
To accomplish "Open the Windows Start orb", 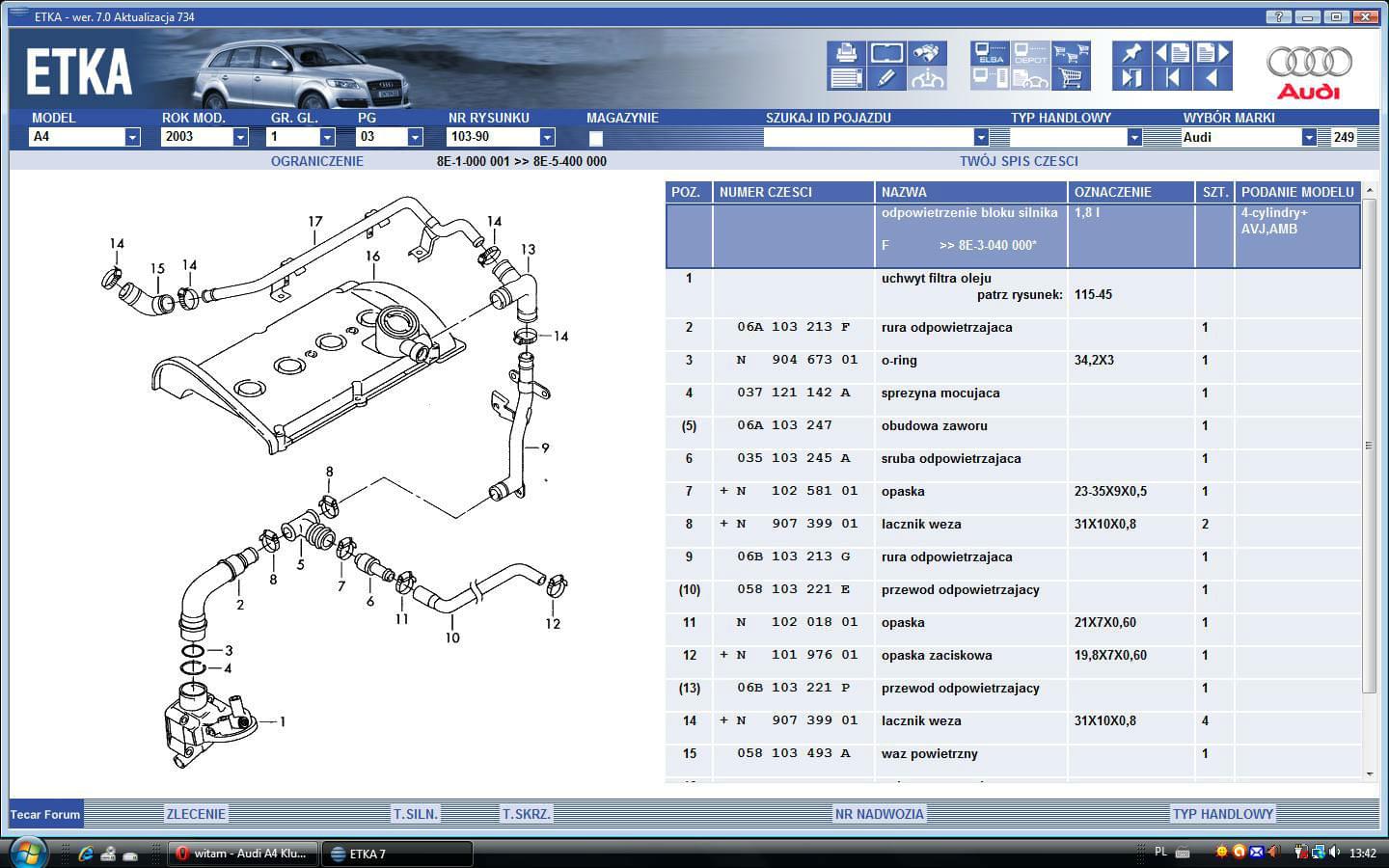I will [x=27, y=853].
